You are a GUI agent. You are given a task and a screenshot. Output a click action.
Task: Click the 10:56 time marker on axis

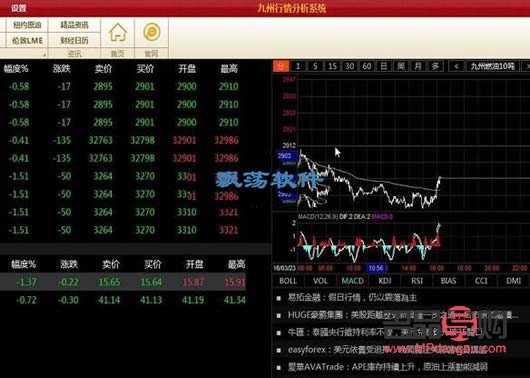(x=376, y=268)
